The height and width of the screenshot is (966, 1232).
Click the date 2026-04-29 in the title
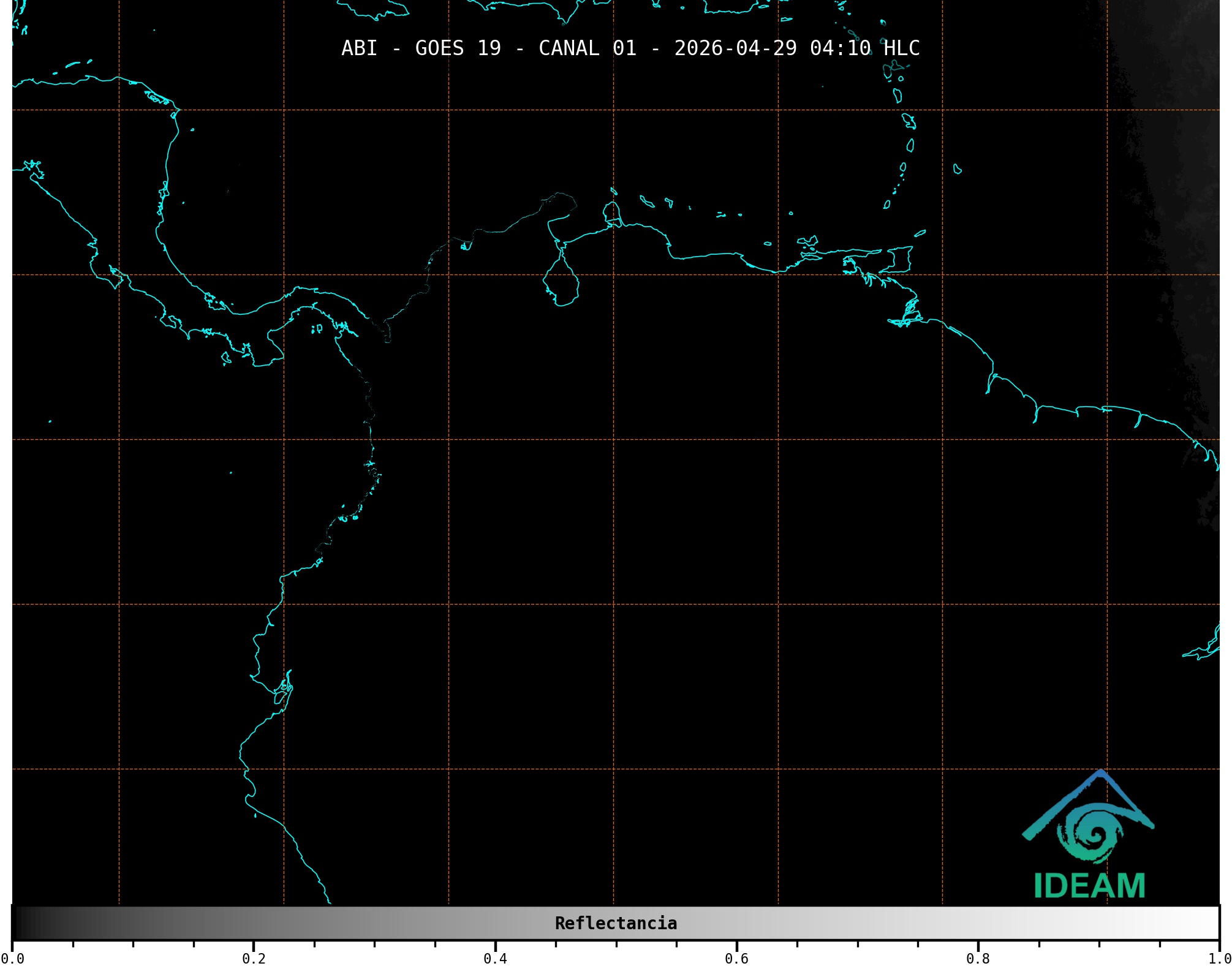tap(735, 48)
